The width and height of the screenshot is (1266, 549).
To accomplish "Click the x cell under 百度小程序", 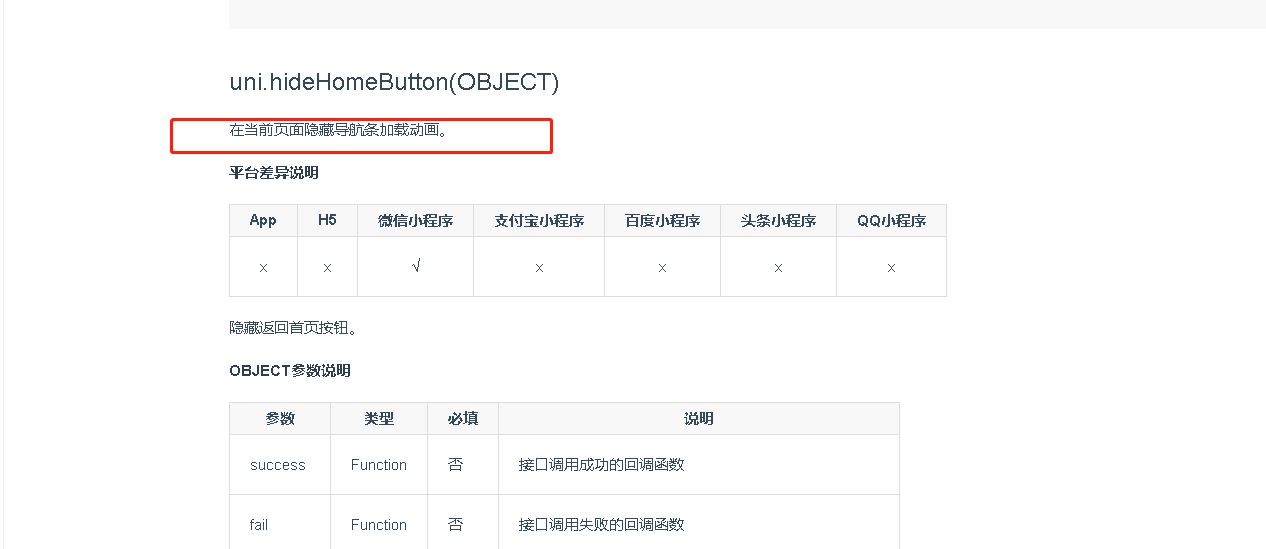I will [662, 267].
